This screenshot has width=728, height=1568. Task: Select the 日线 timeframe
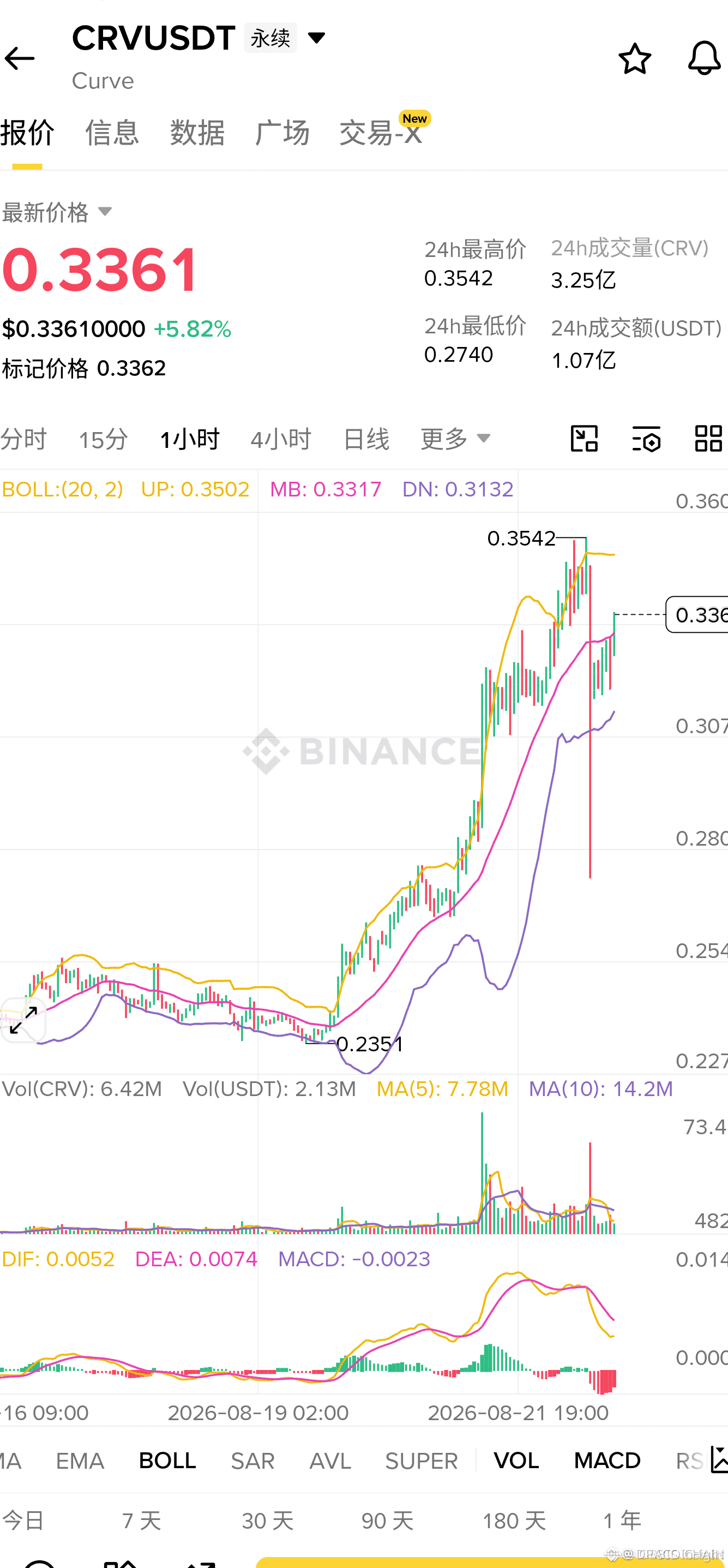click(366, 438)
